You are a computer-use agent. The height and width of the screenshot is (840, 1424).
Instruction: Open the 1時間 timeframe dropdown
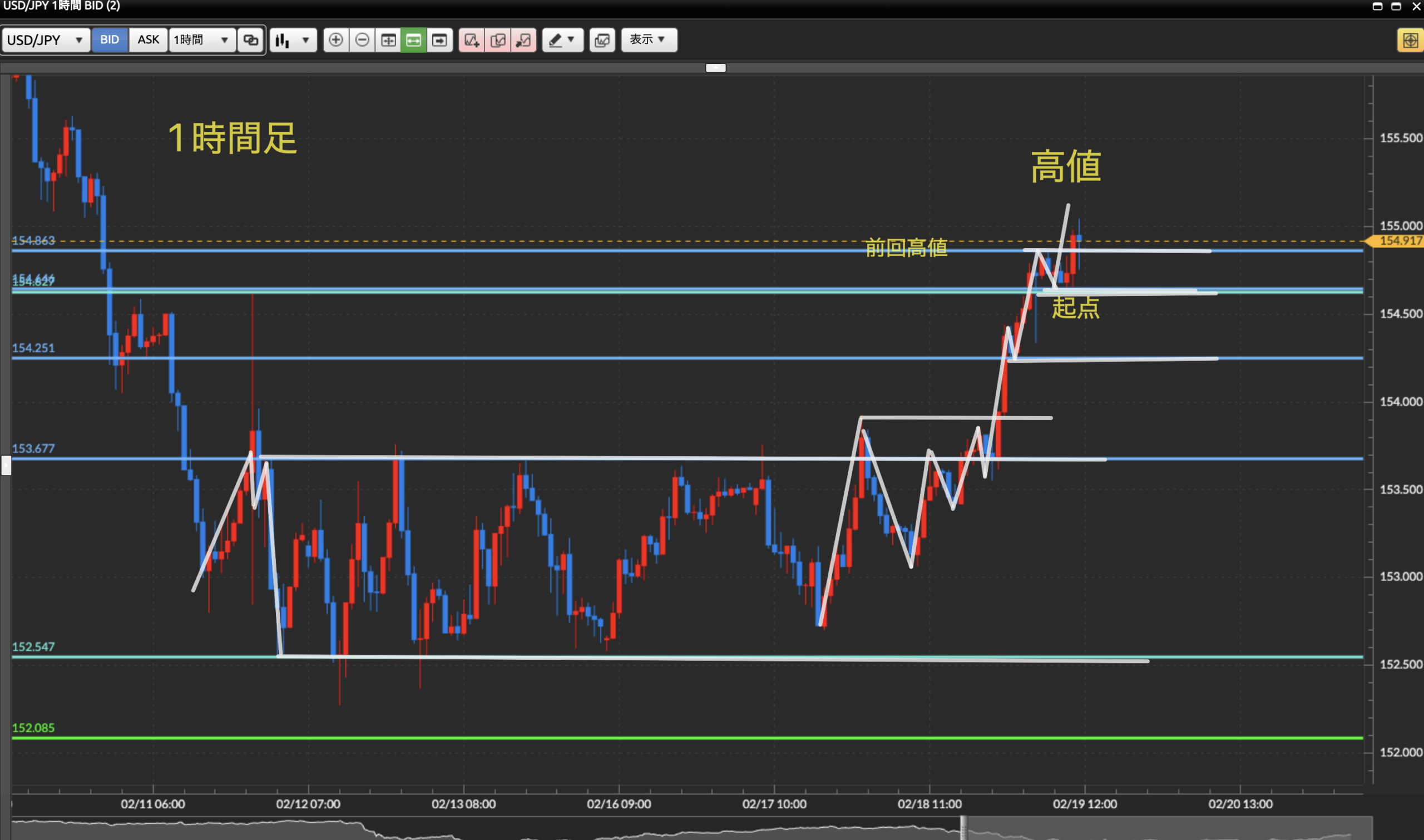201,40
